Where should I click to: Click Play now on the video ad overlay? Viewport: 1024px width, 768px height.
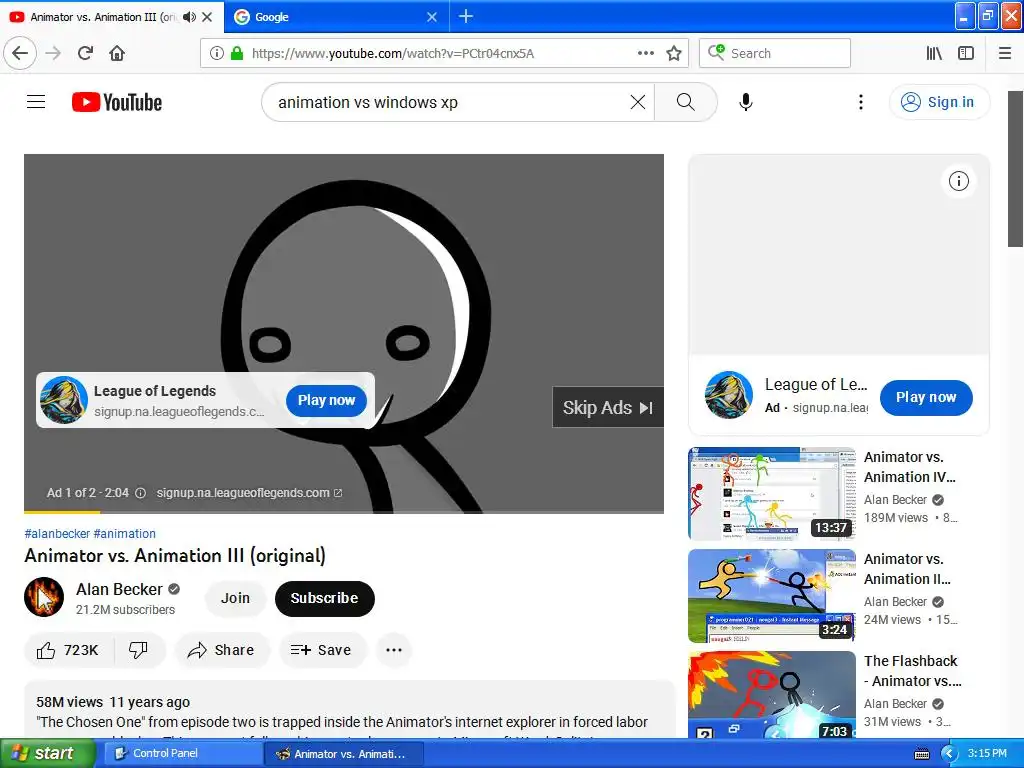tap(327, 400)
